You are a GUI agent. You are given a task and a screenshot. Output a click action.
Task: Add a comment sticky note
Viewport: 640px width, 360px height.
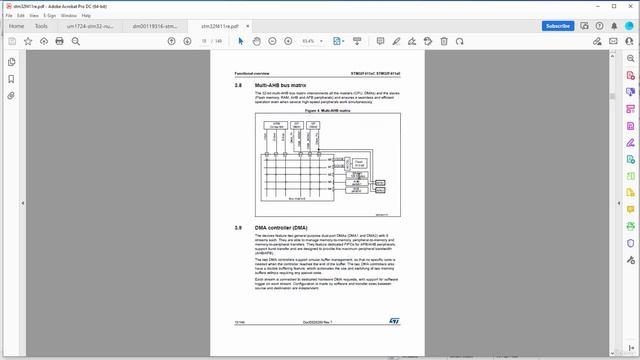[380, 41]
